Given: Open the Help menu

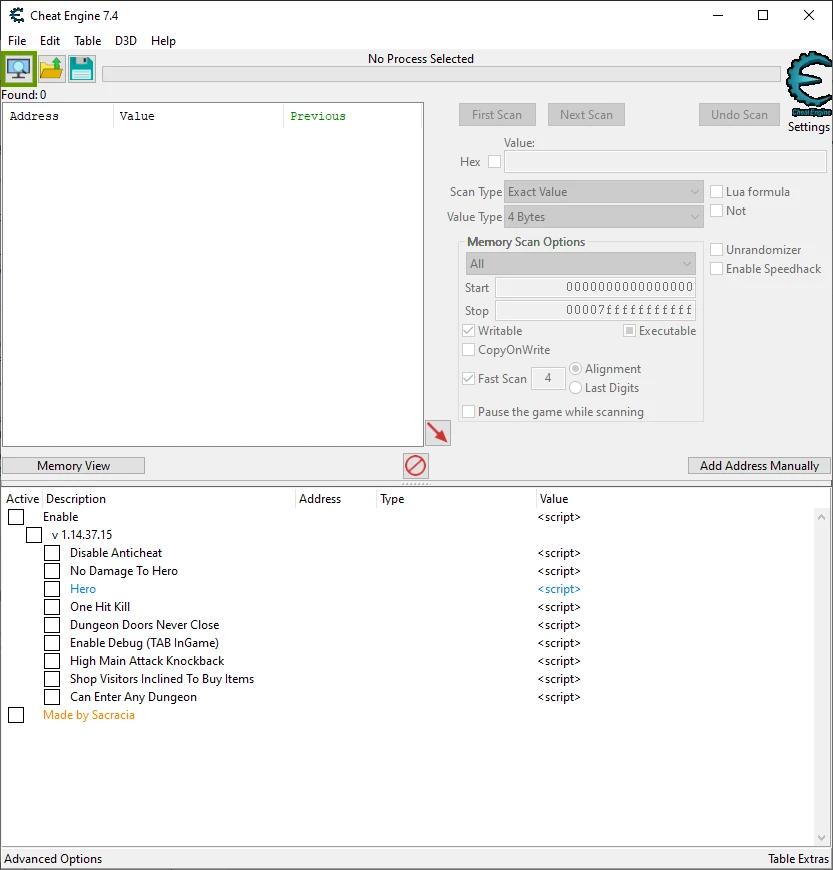Looking at the screenshot, I should click(x=163, y=41).
